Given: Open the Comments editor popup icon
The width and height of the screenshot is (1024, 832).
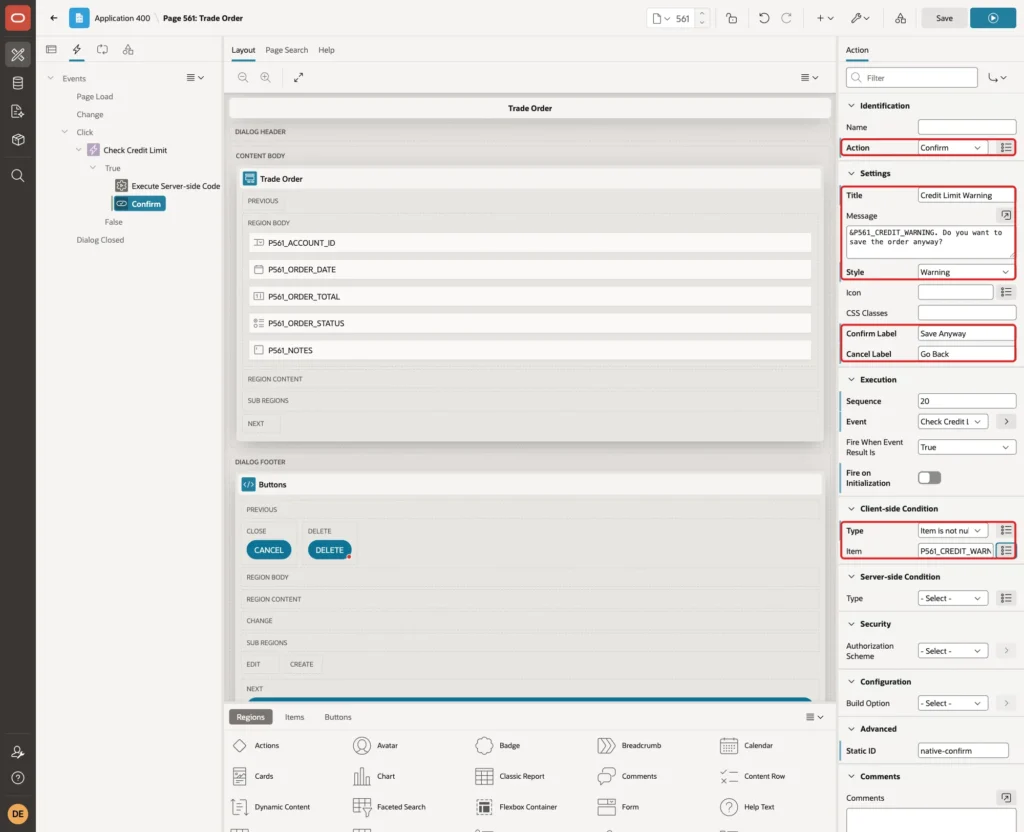Looking at the screenshot, I should point(1006,797).
